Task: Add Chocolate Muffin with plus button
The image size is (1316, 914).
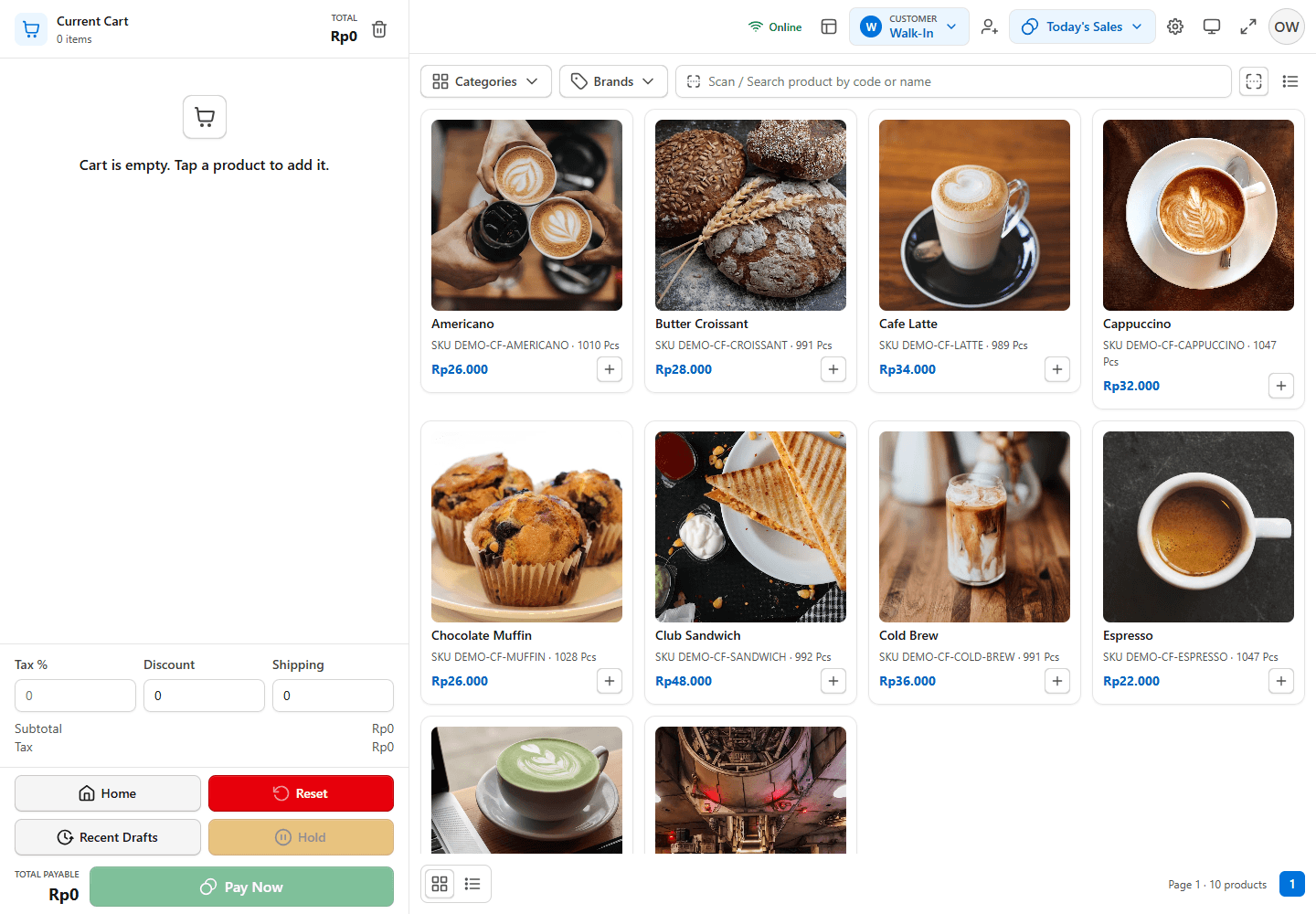Action: coord(610,681)
